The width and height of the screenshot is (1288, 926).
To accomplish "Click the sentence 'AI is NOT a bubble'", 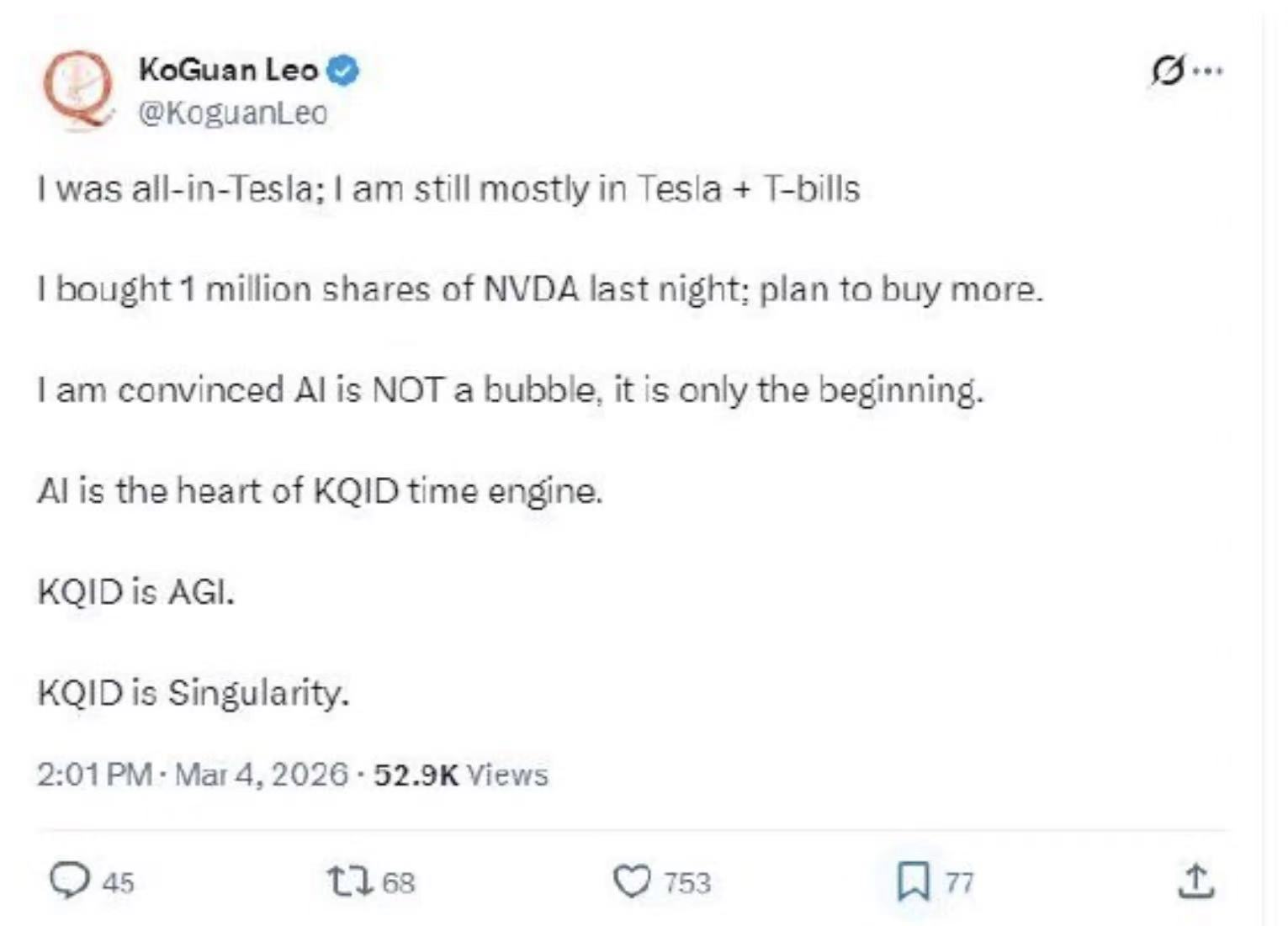I will [510, 390].
